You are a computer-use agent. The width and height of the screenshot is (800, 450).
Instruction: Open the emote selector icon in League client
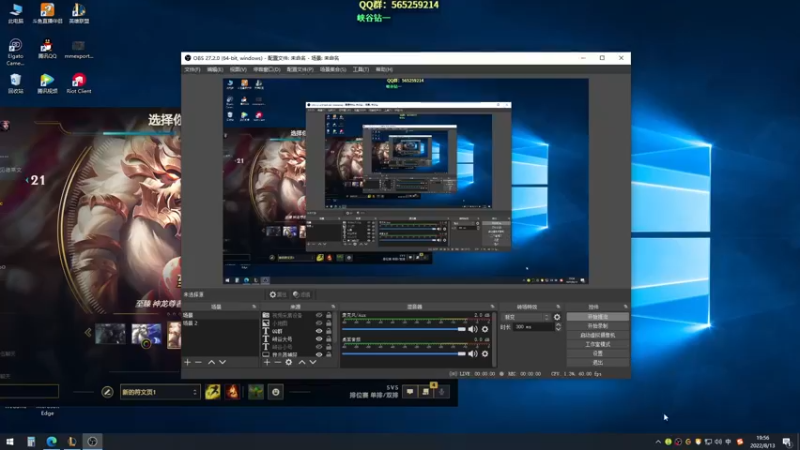click(x=276, y=391)
